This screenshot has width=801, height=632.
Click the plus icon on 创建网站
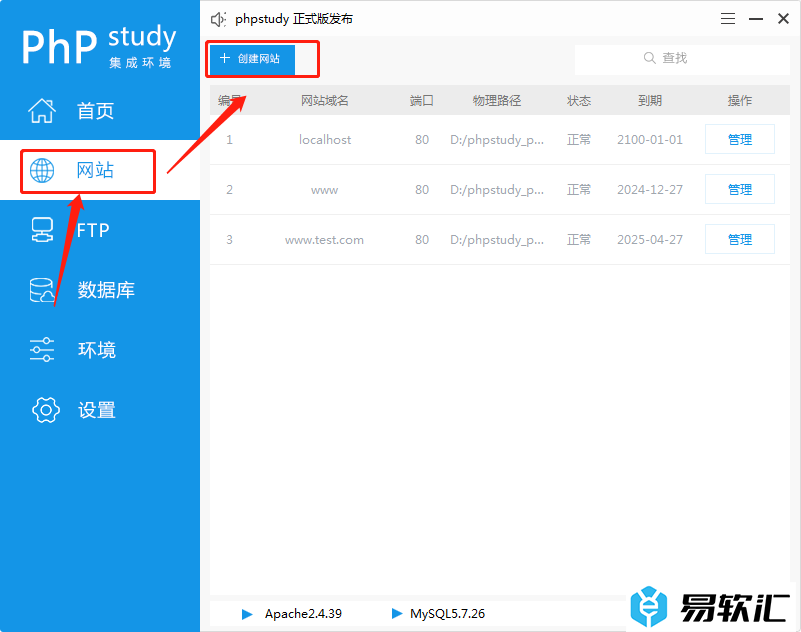click(x=225, y=58)
